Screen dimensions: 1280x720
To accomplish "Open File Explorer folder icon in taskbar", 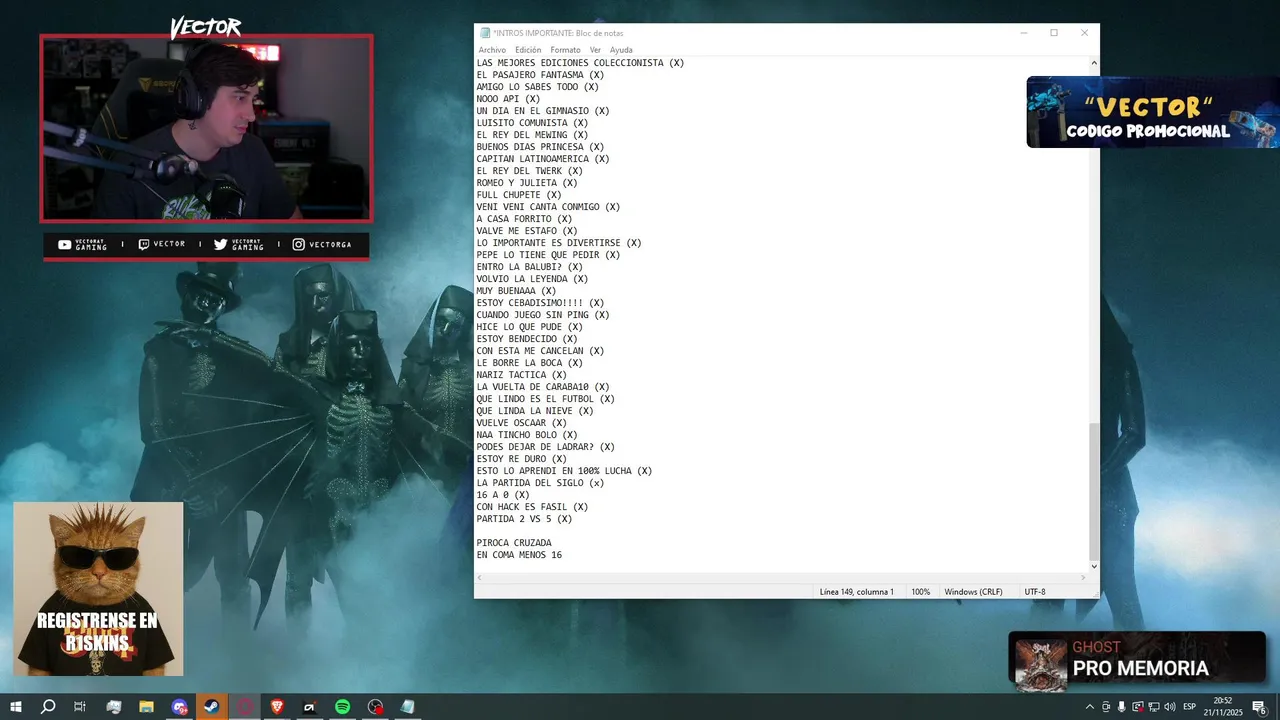I will (x=146, y=707).
